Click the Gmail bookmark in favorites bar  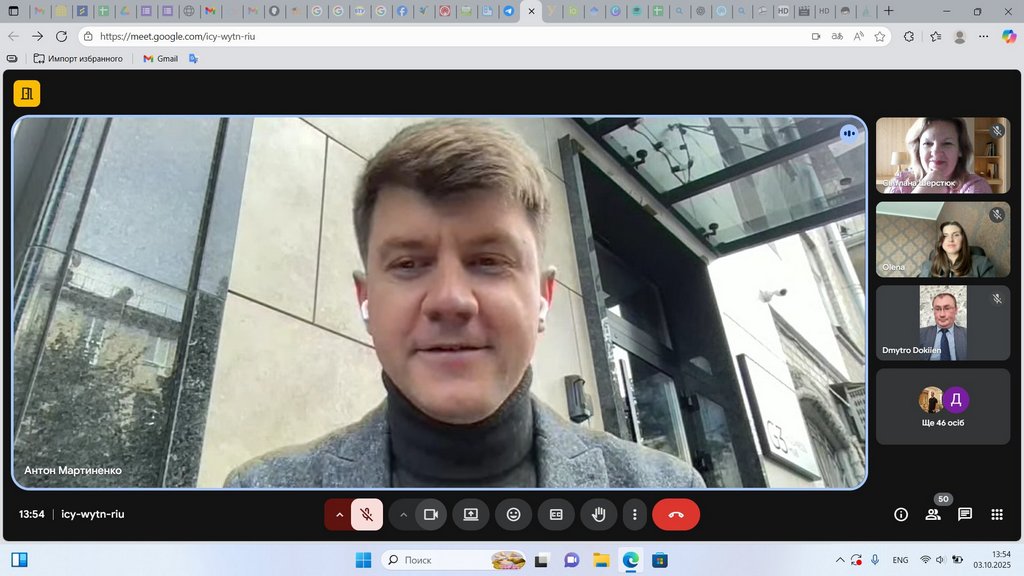coord(160,58)
